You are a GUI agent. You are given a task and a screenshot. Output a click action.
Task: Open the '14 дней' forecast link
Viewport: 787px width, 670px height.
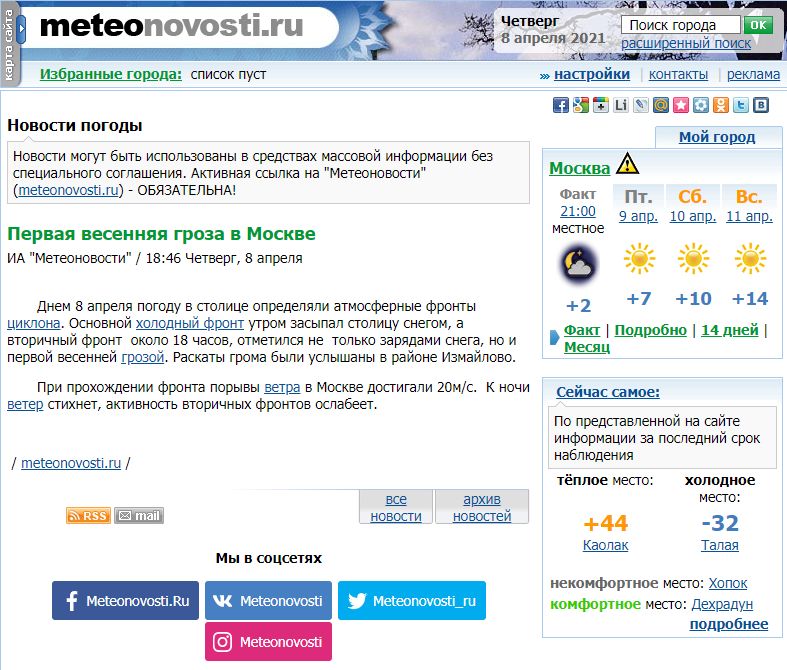pos(730,330)
